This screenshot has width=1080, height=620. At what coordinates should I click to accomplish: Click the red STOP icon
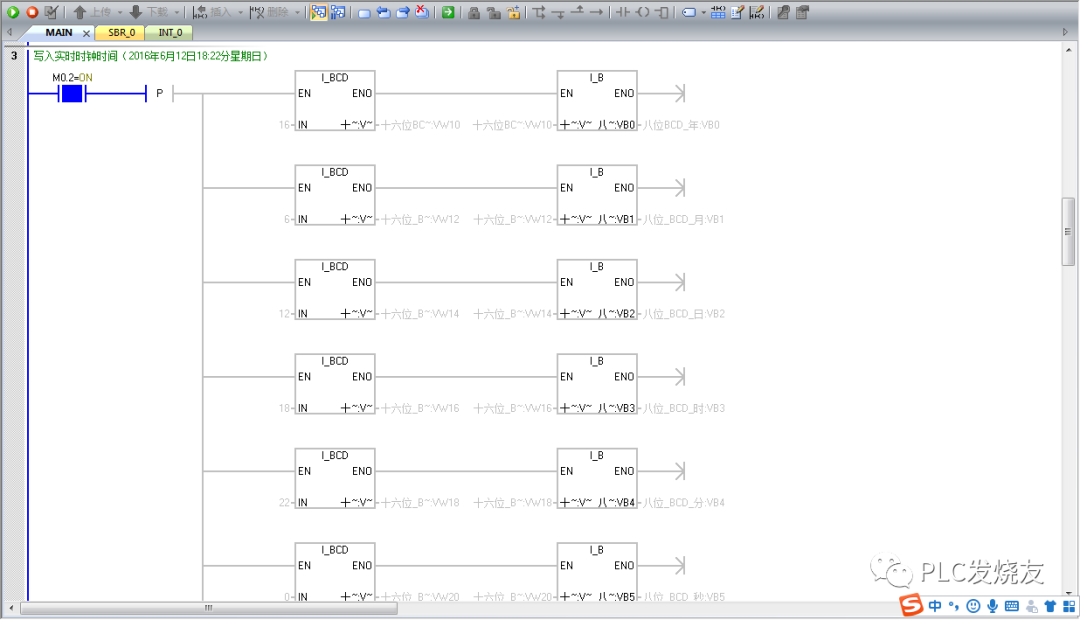pos(32,12)
